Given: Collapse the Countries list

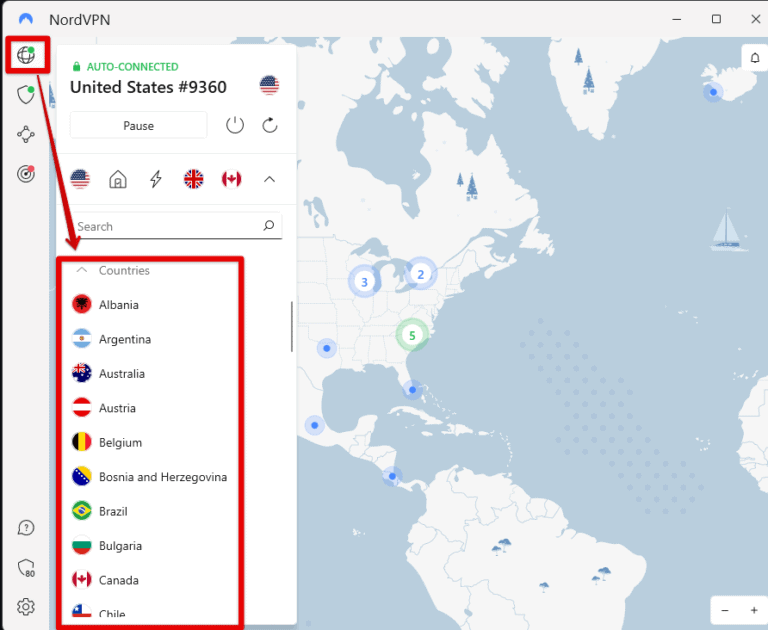Looking at the screenshot, I should point(82,270).
